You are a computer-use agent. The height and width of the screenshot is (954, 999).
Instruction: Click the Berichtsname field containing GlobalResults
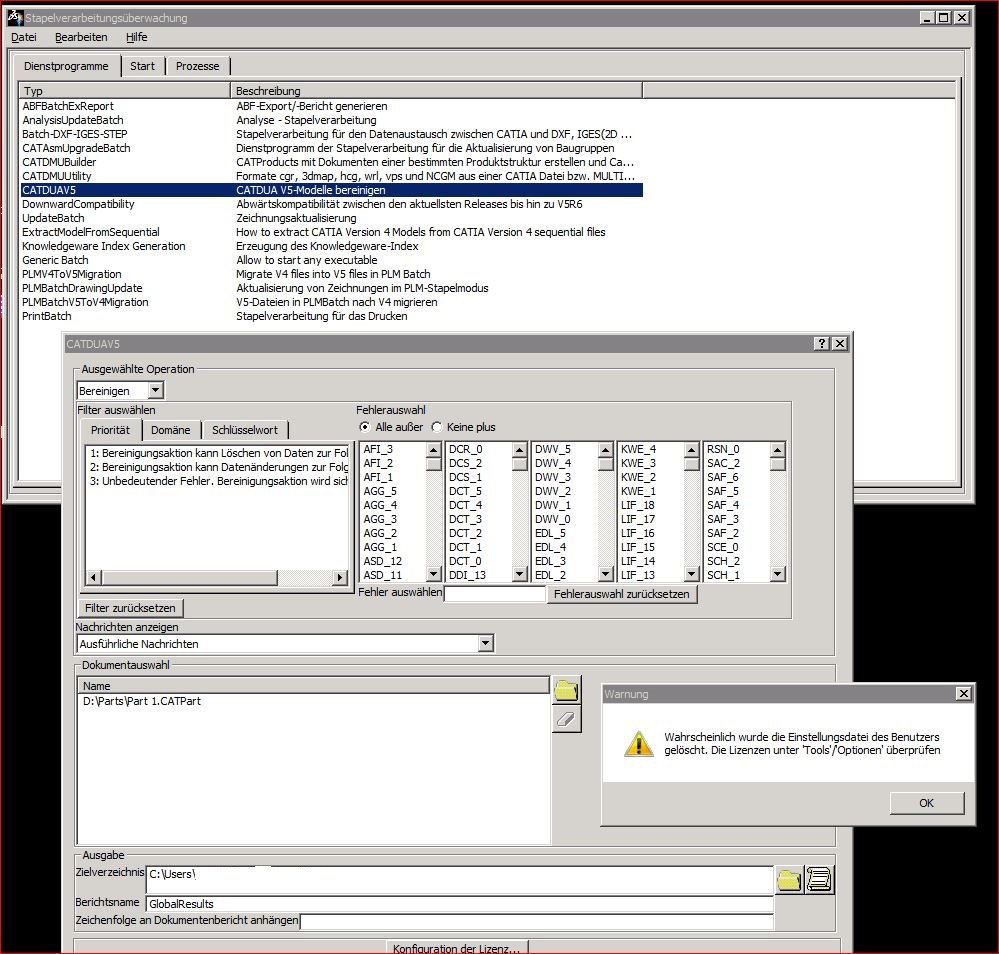pos(459,904)
